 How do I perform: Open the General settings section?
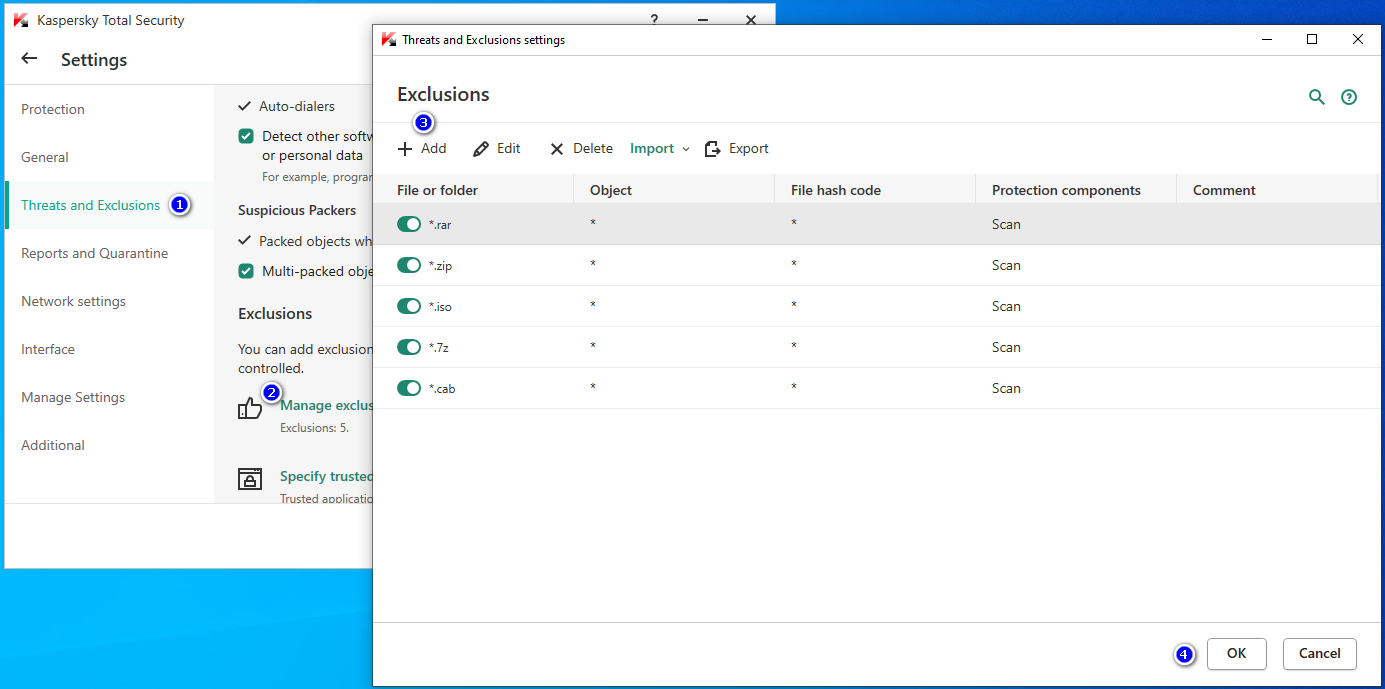click(x=45, y=157)
